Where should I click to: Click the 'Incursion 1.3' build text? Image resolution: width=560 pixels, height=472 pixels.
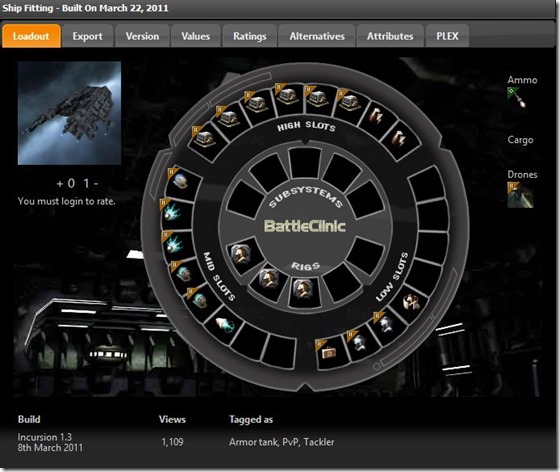pyautogui.click(x=45, y=437)
